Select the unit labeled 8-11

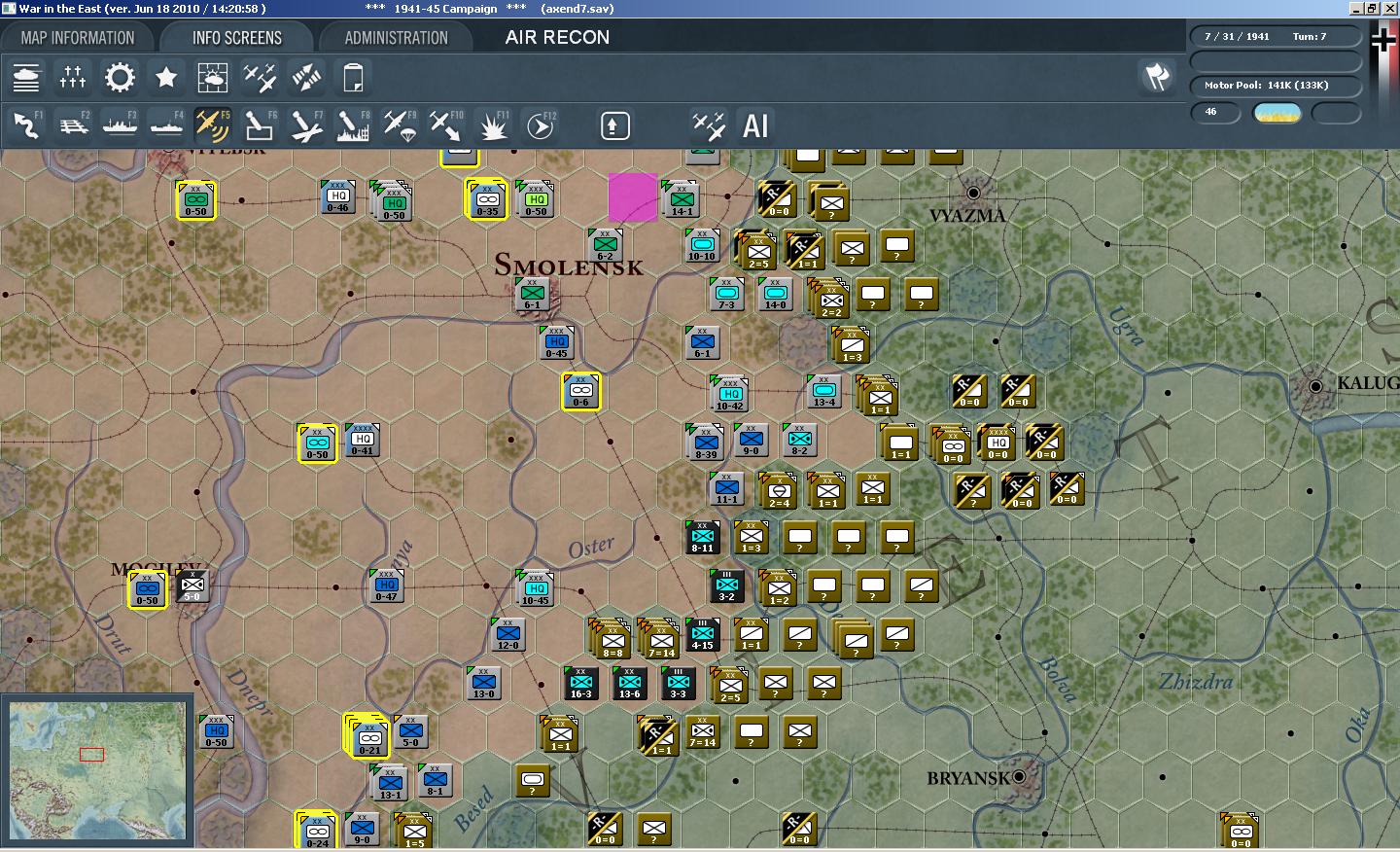pyautogui.click(x=702, y=537)
